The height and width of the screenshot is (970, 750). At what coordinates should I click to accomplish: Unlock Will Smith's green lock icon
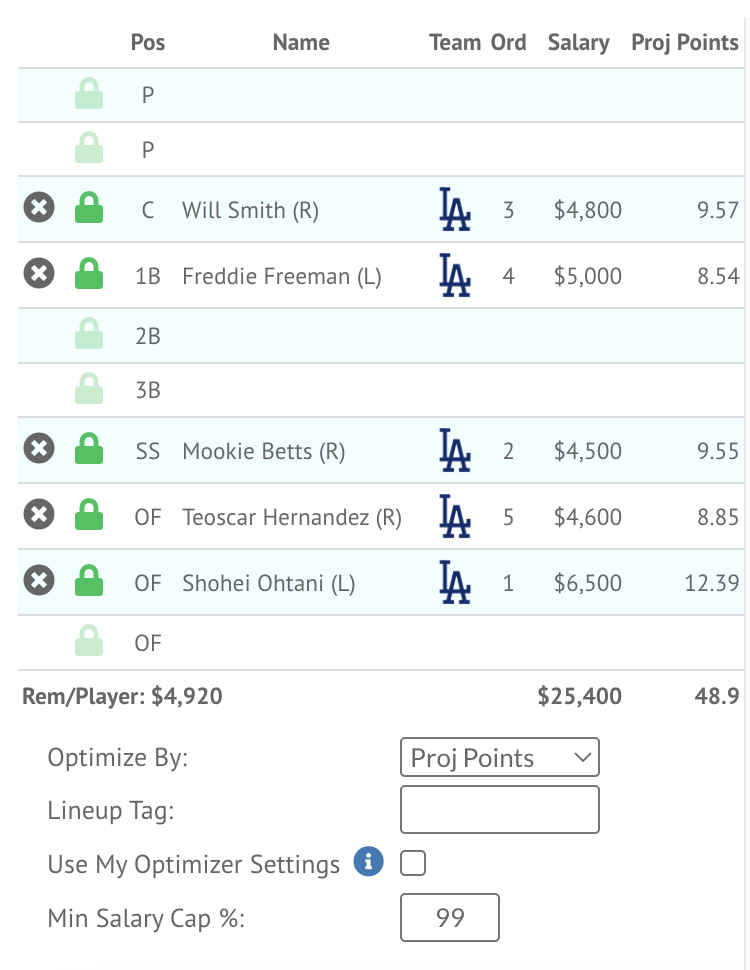[89, 207]
